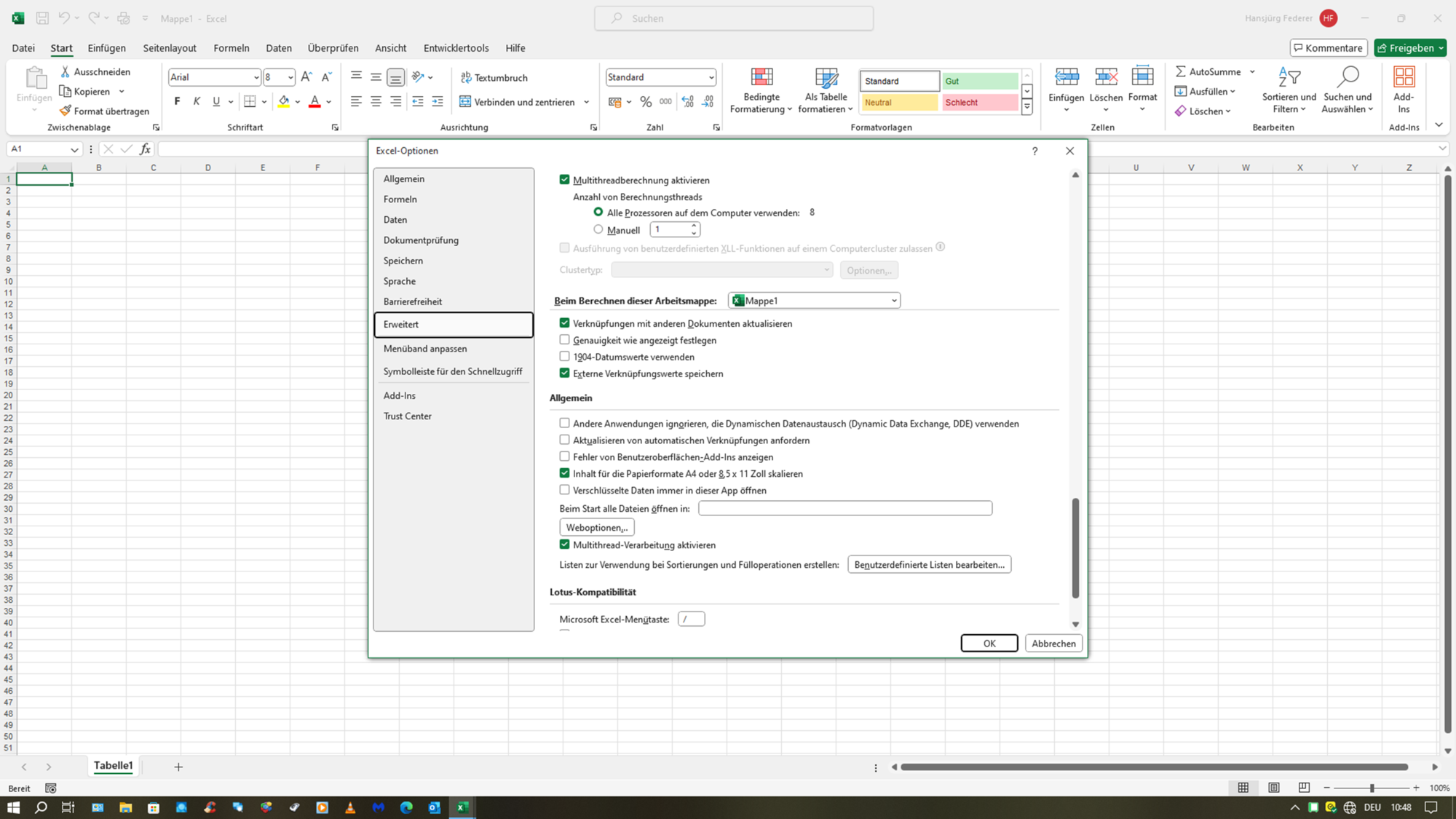Screen dimensions: 1456x819
Task: Click the remove decimal place icon
Action: pyautogui.click(x=708, y=102)
